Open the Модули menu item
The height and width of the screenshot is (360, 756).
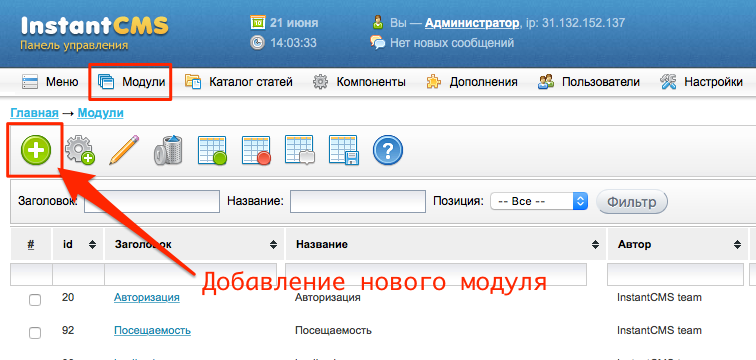(132, 82)
